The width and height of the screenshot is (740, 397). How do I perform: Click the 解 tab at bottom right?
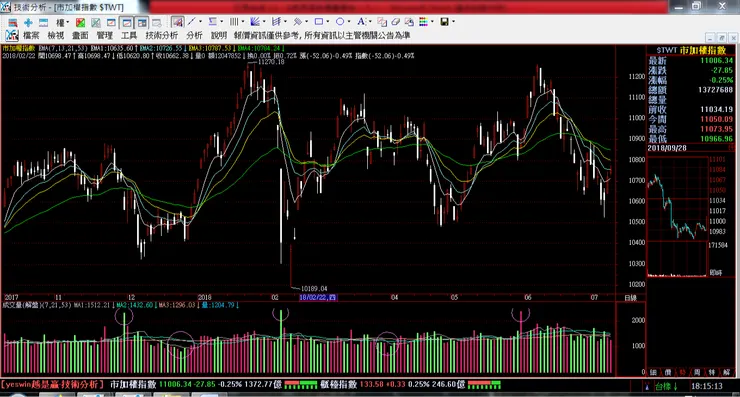726,372
